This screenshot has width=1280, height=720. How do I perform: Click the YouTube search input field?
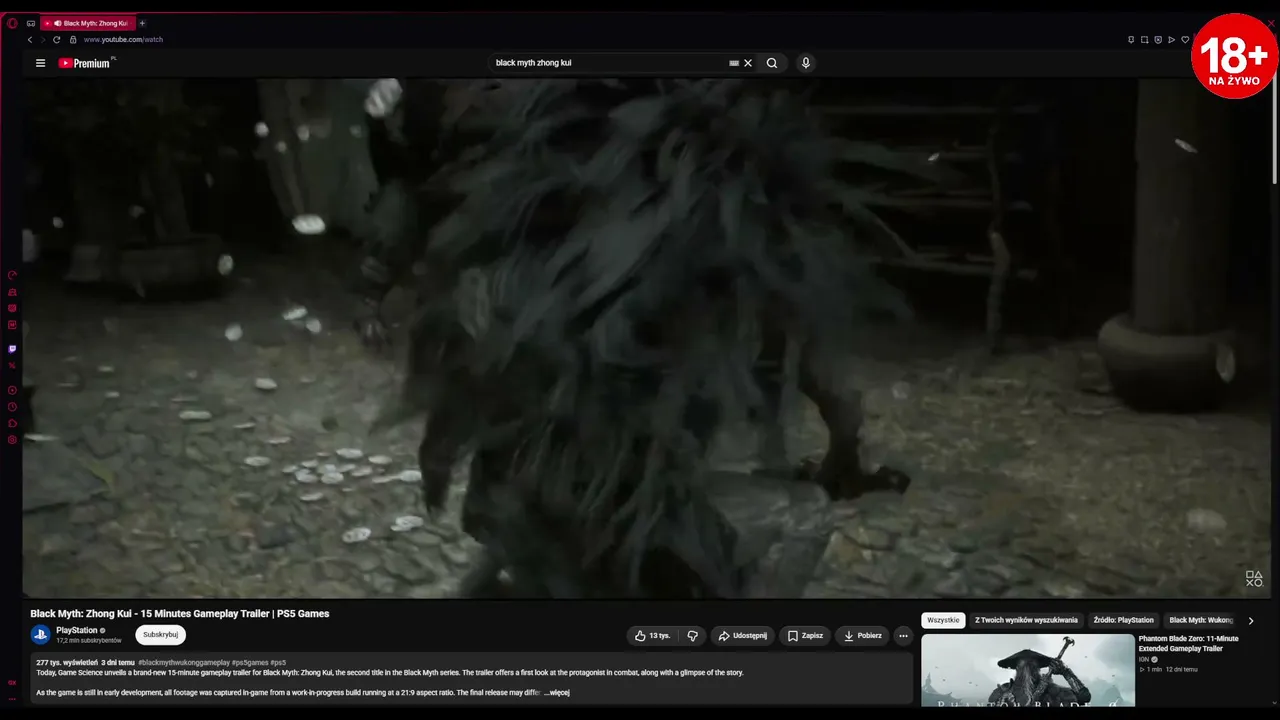click(x=610, y=63)
